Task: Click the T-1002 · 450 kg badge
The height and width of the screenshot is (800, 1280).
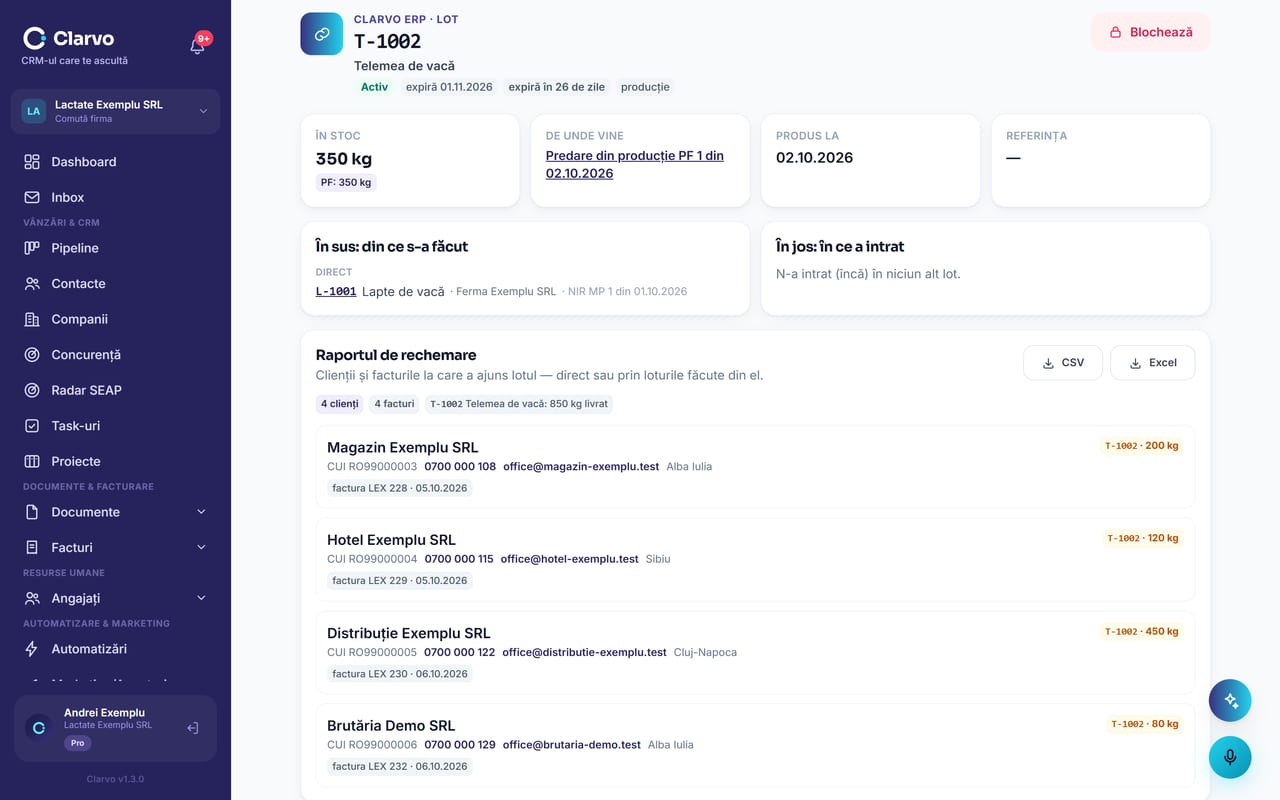Action: click(x=1141, y=632)
